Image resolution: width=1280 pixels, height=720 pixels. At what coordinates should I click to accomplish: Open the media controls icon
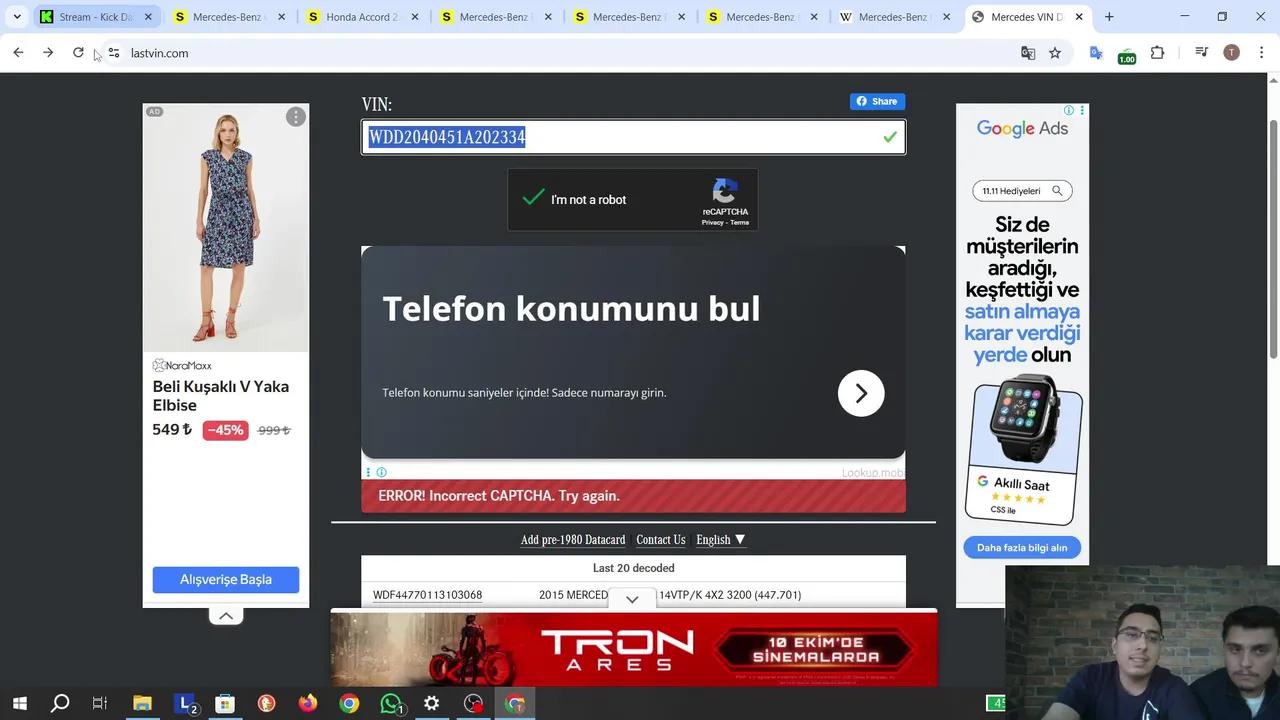(1202, 53)
